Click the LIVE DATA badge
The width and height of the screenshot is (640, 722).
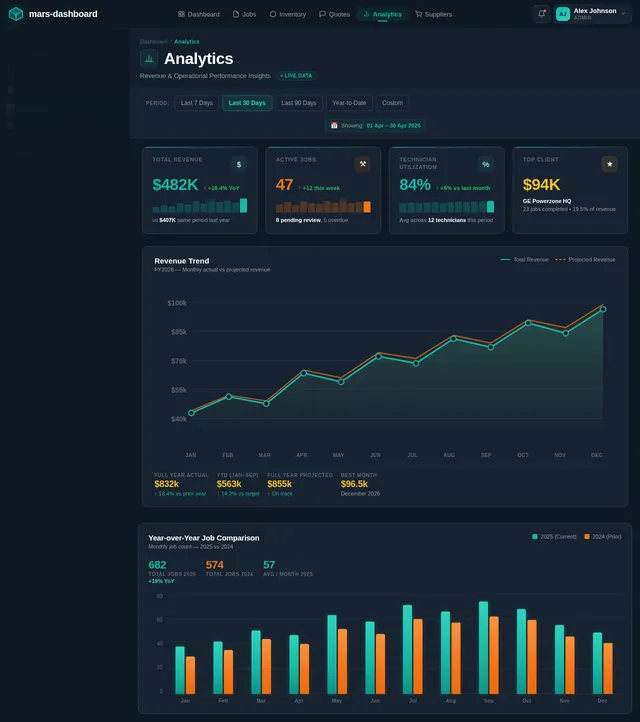click(x=296, y=76)
